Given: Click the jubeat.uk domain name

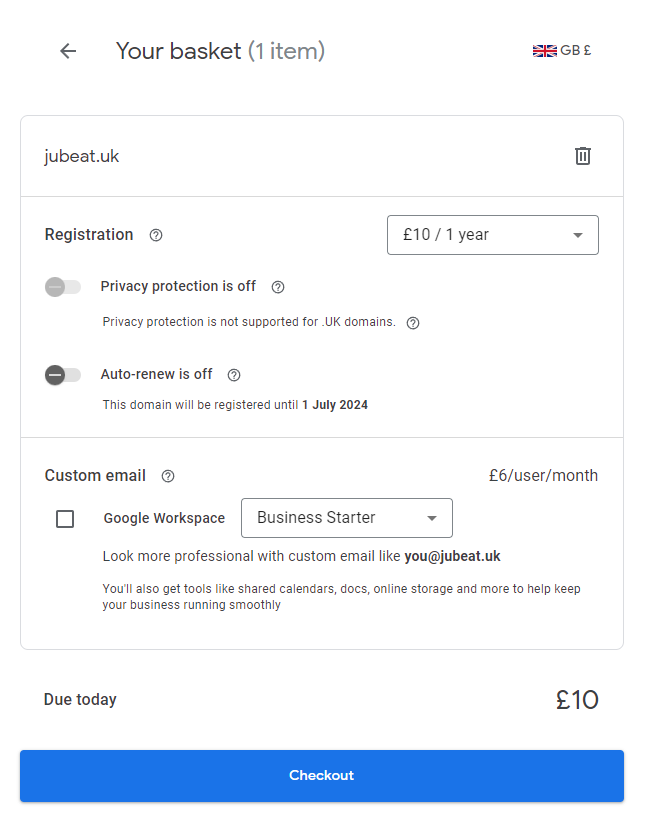Looking at the screenshot, I should [x=82, y=156].
